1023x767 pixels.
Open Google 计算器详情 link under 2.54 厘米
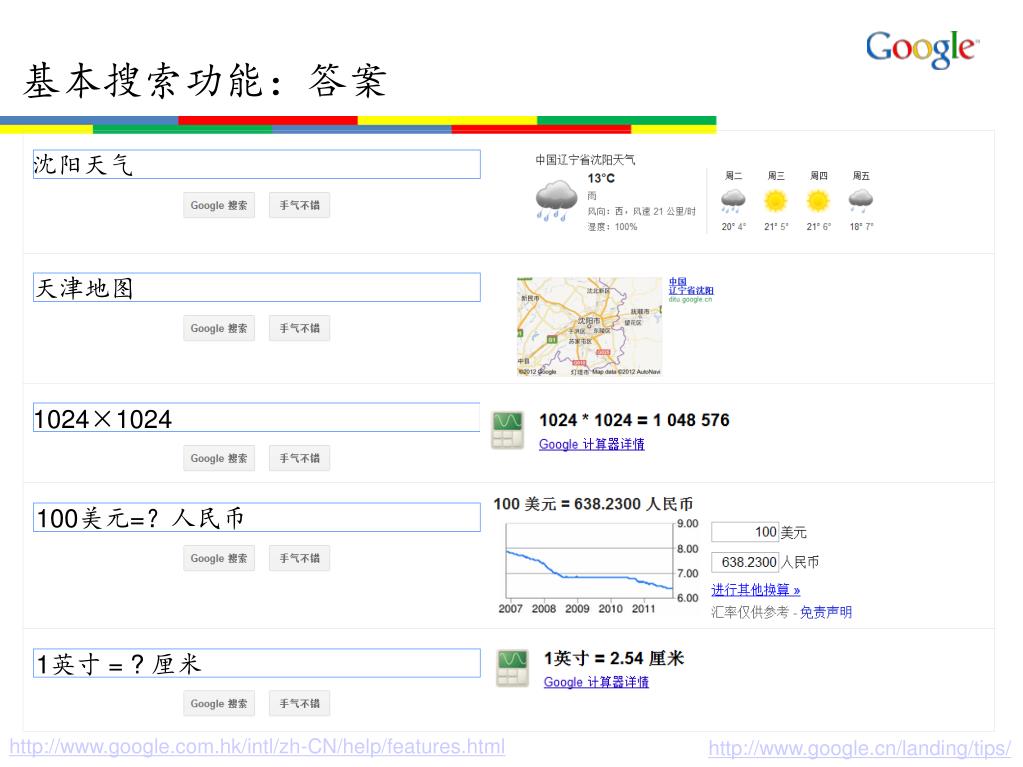point(596,682)
